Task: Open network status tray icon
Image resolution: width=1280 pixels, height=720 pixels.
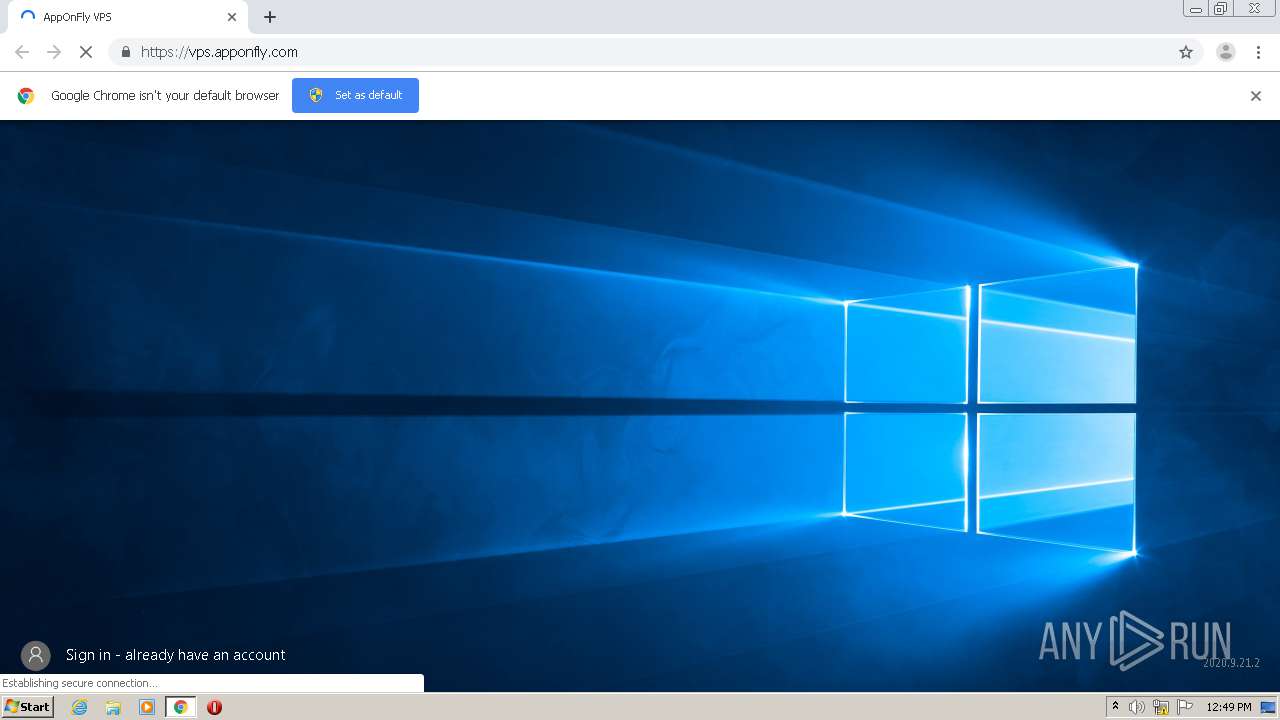Action: pos(1161,707)
